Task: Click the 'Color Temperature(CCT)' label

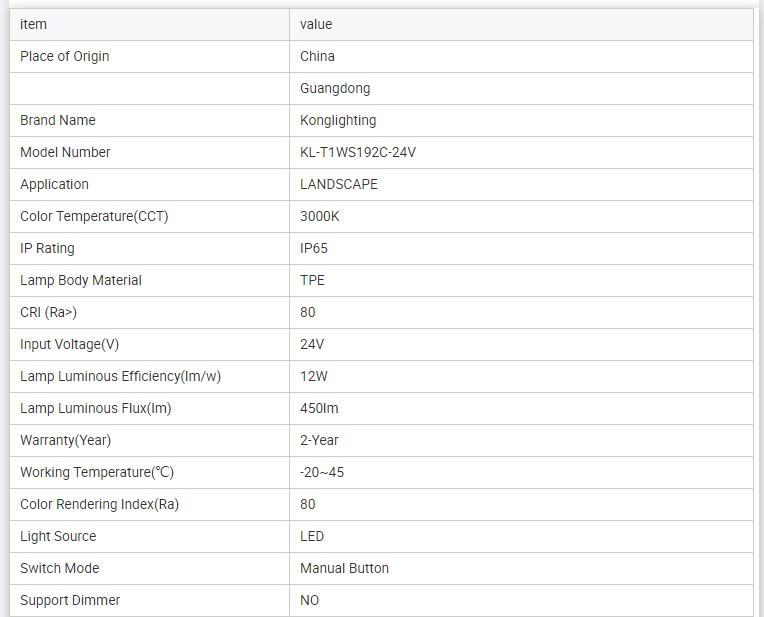Action: 94,216
